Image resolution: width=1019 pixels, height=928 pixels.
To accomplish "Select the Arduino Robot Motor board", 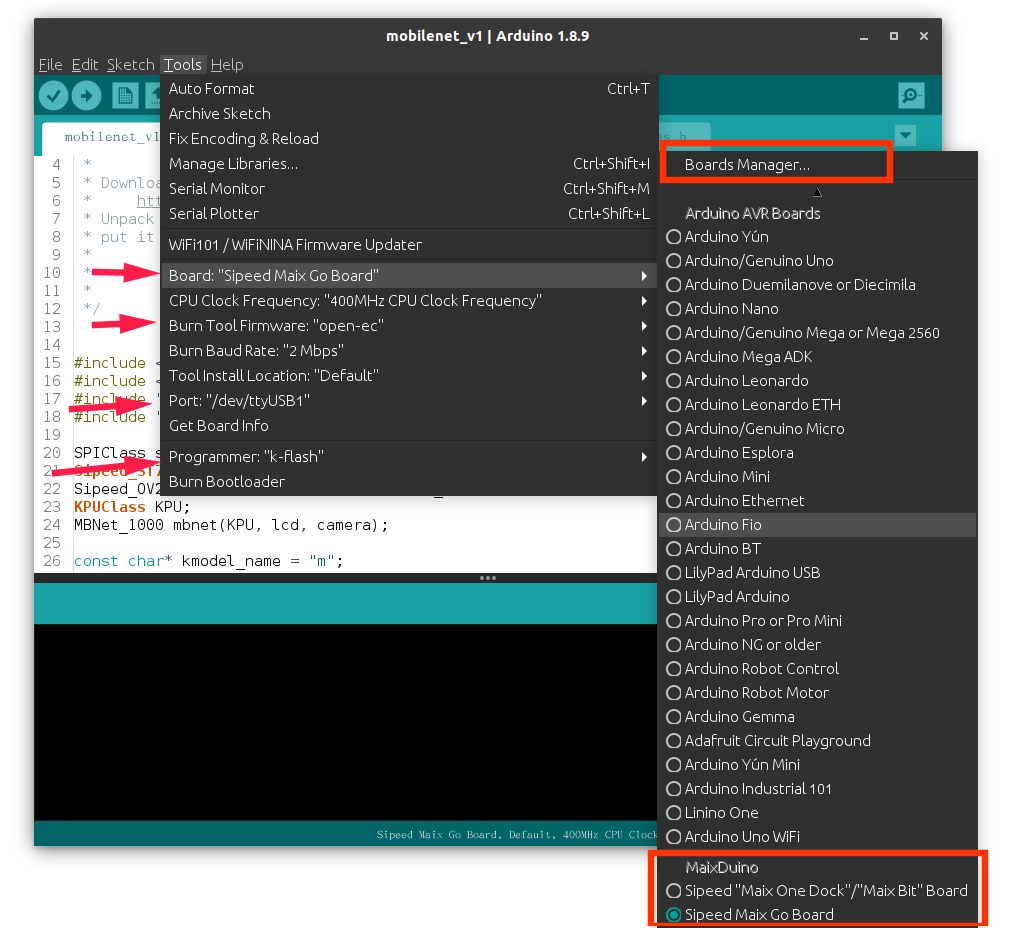I will [x=818, y=693].
